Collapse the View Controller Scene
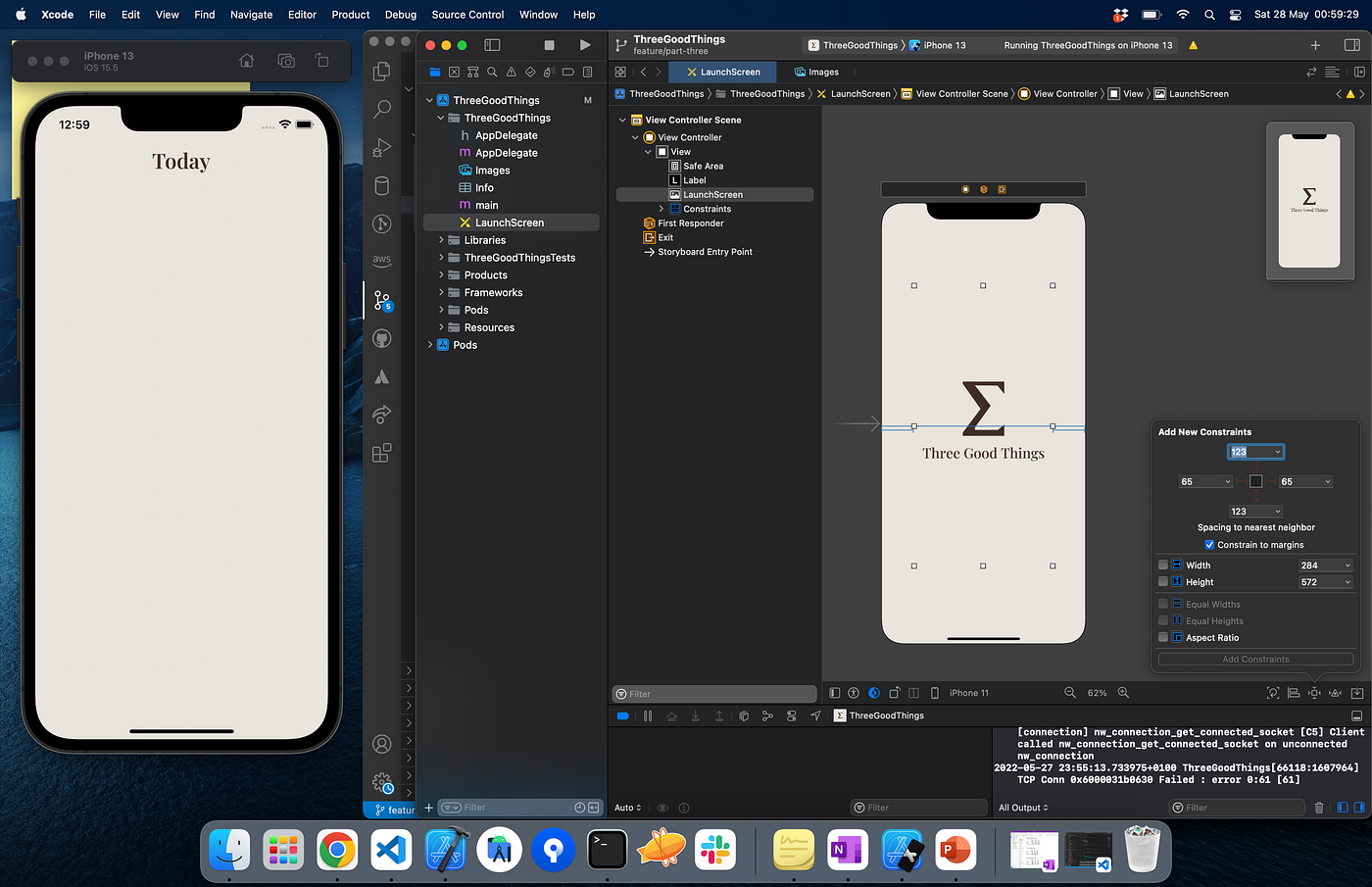The width and height of the screenshot is (1372, 887). pyautogui.click(x=621, y=119)
